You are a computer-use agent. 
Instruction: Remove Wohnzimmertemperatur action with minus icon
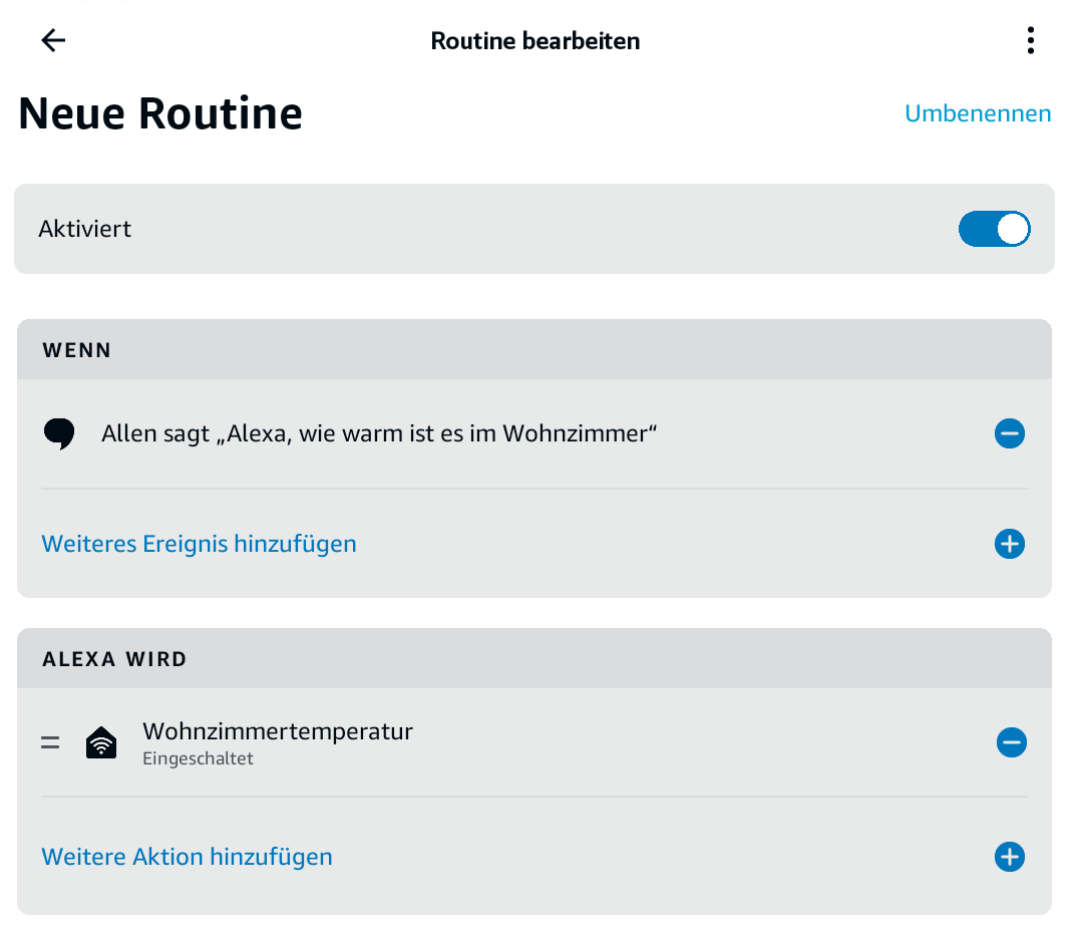[x=1011, y=743]
